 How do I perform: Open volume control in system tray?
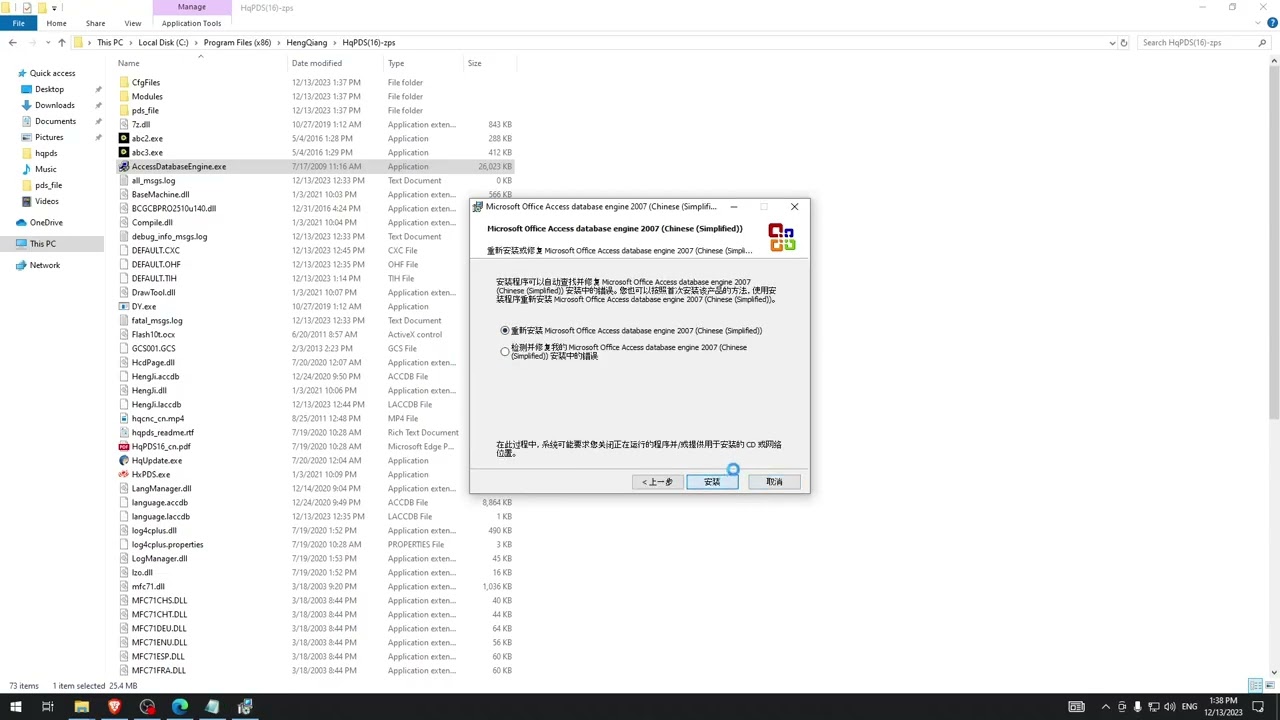tap(1169, 706)
